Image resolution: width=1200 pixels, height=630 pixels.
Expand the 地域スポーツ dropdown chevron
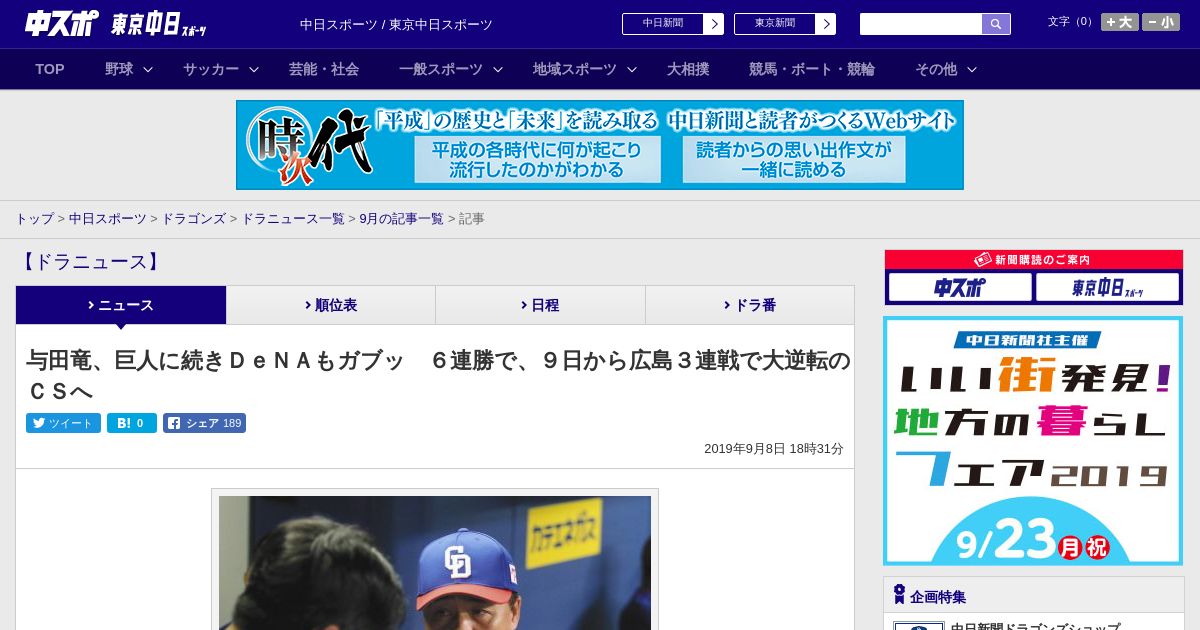632,69
